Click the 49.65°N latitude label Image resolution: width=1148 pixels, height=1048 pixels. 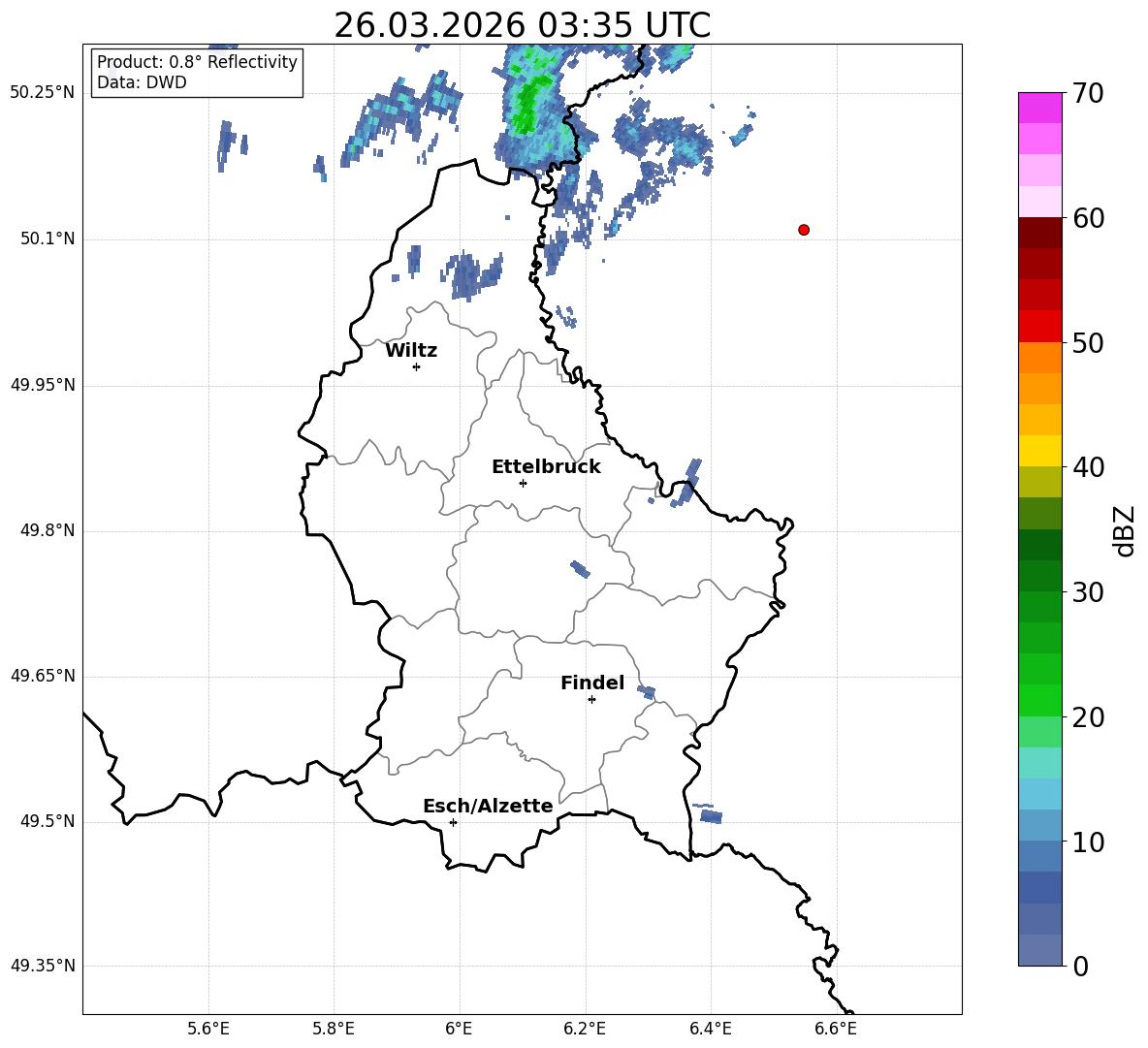pyautogui.click(x=42, y=675)
